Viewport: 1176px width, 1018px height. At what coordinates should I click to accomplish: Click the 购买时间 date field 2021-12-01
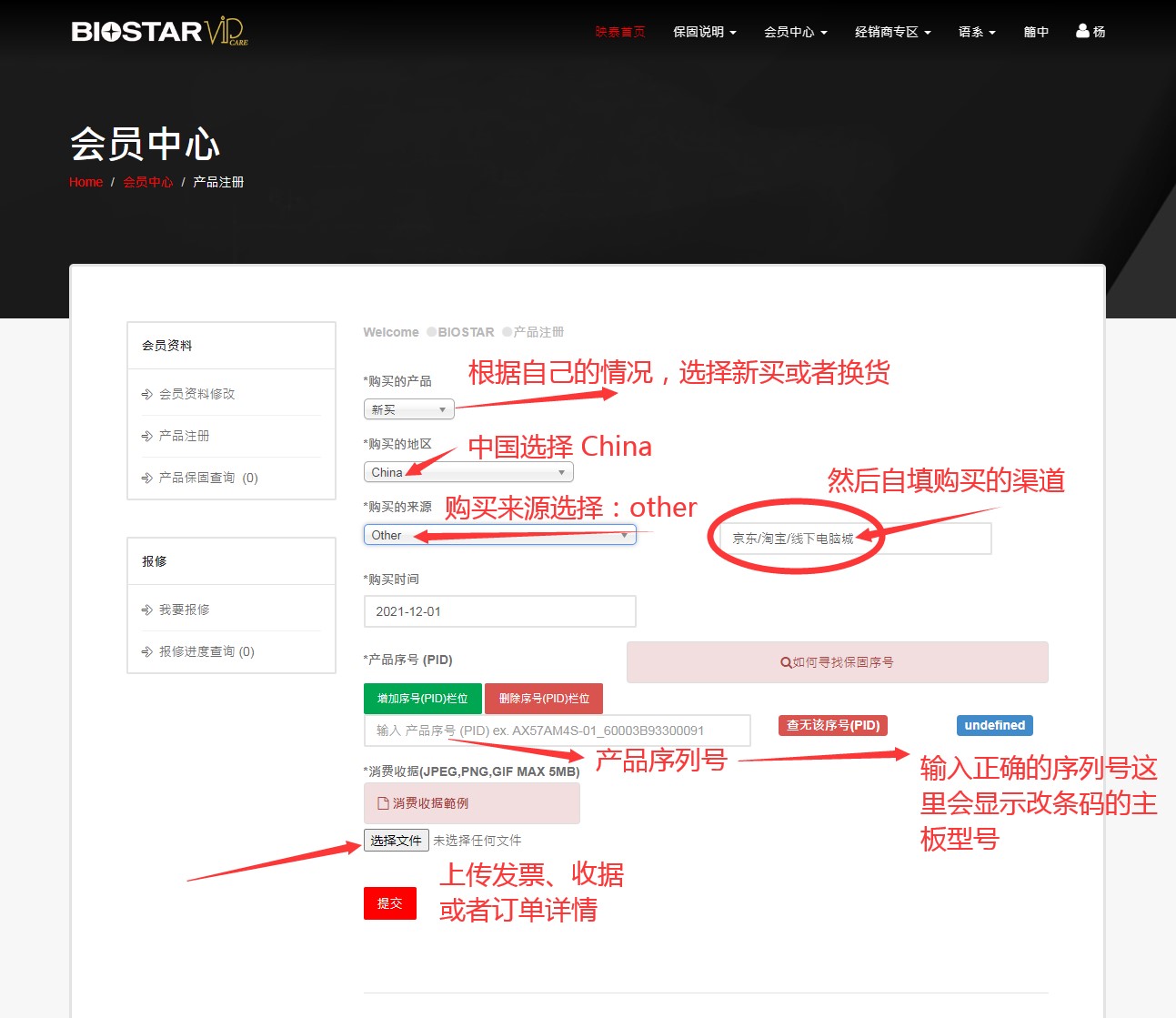tap(499, 611)
